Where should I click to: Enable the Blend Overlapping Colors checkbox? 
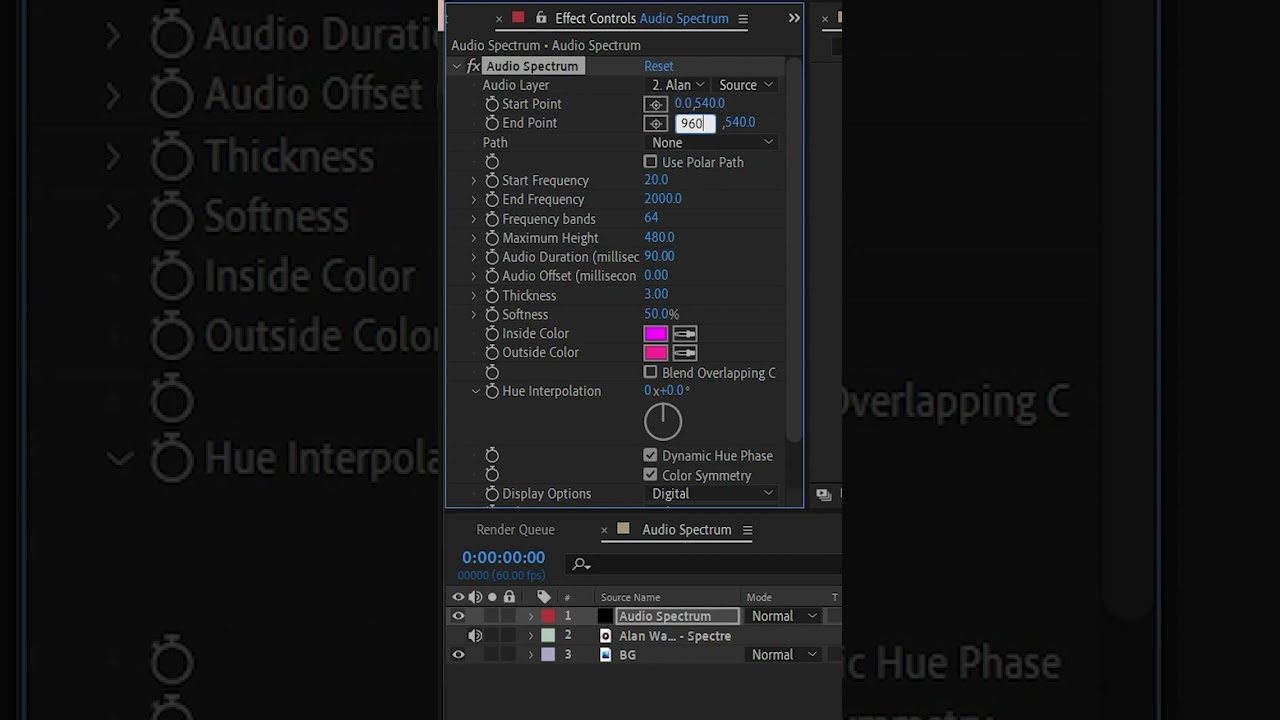pyautogui.click(x=651, y=372)
